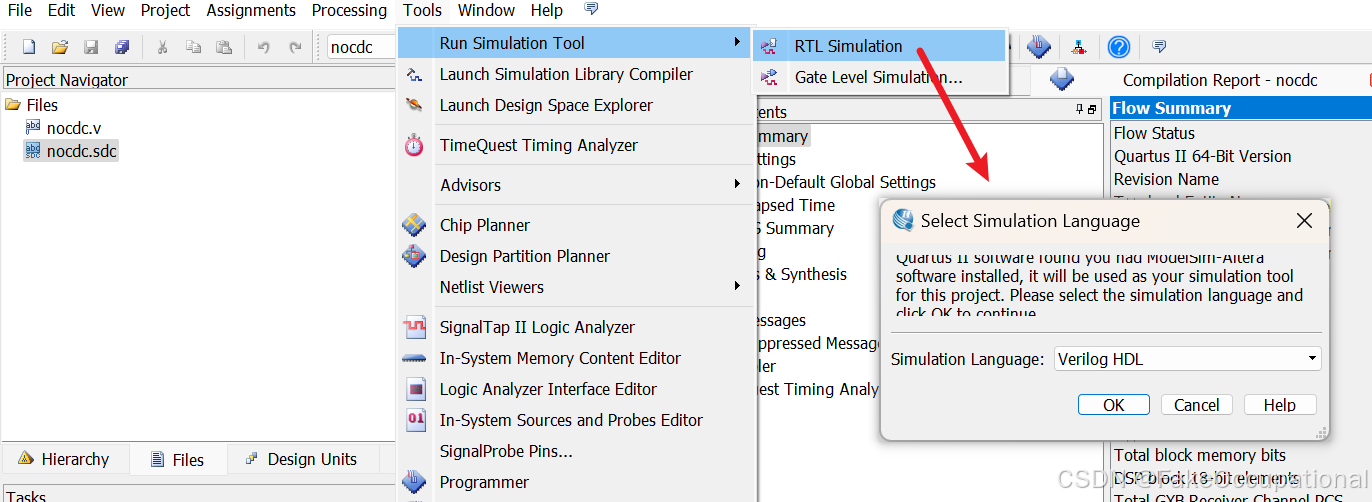Select Gate Level Simulation from the submenu
This screenshot has height=502, width=1372.
pos(879,77)
